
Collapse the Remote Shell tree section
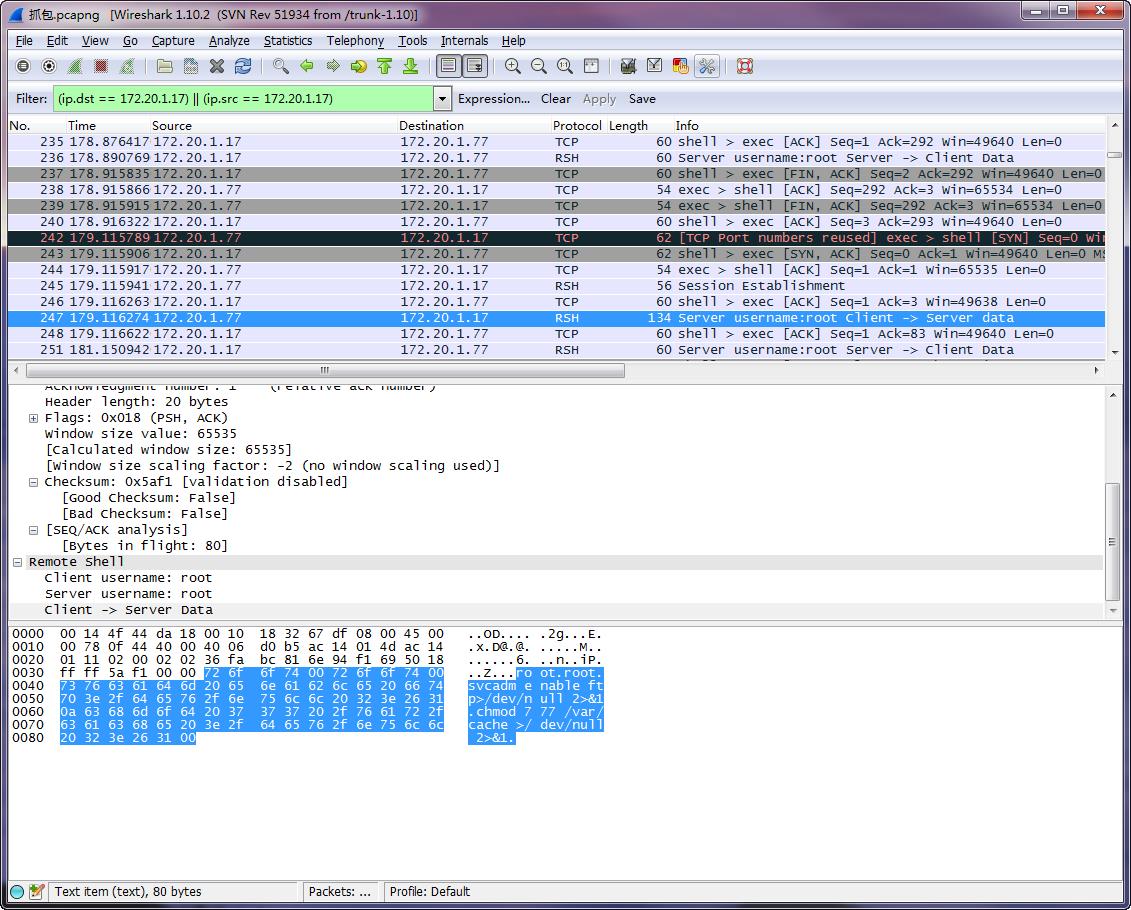pos(18,562)
